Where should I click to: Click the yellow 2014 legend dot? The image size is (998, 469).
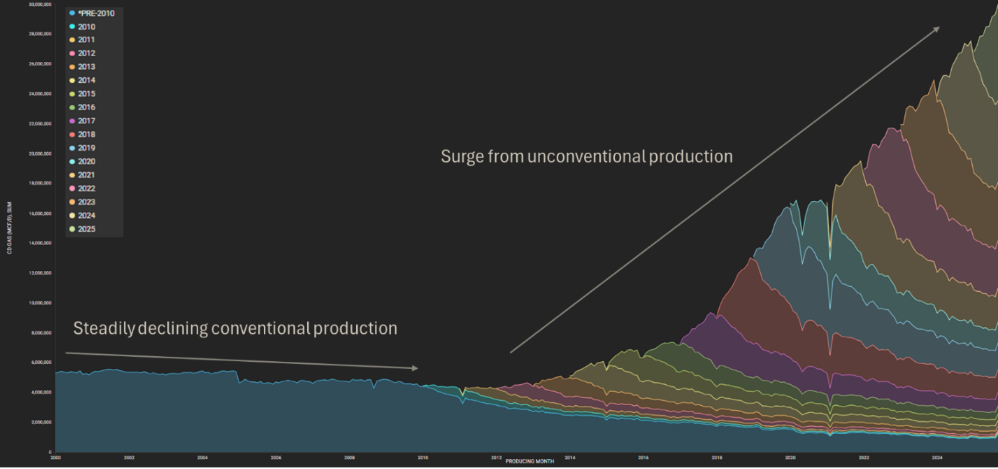[71, 80]
